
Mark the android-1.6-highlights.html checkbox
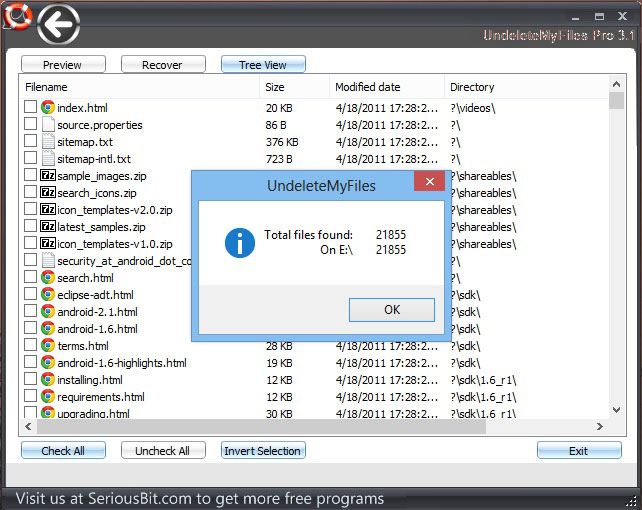[x=30, y=361]
